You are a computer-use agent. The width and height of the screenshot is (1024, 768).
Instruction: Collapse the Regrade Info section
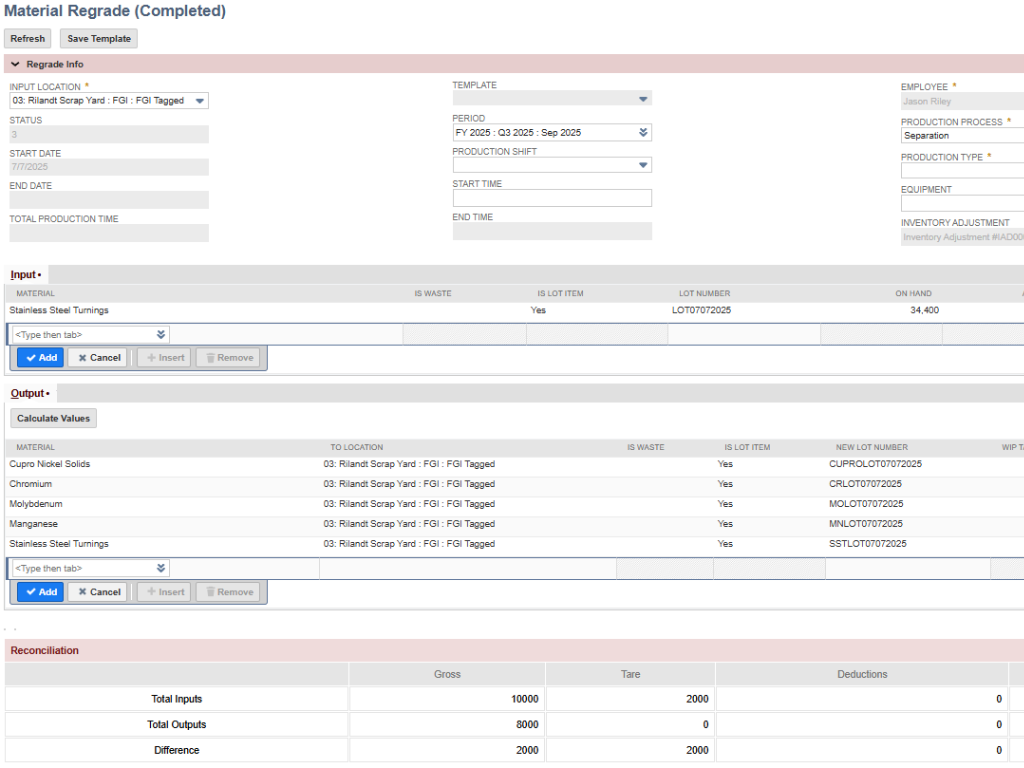[14, 63]
